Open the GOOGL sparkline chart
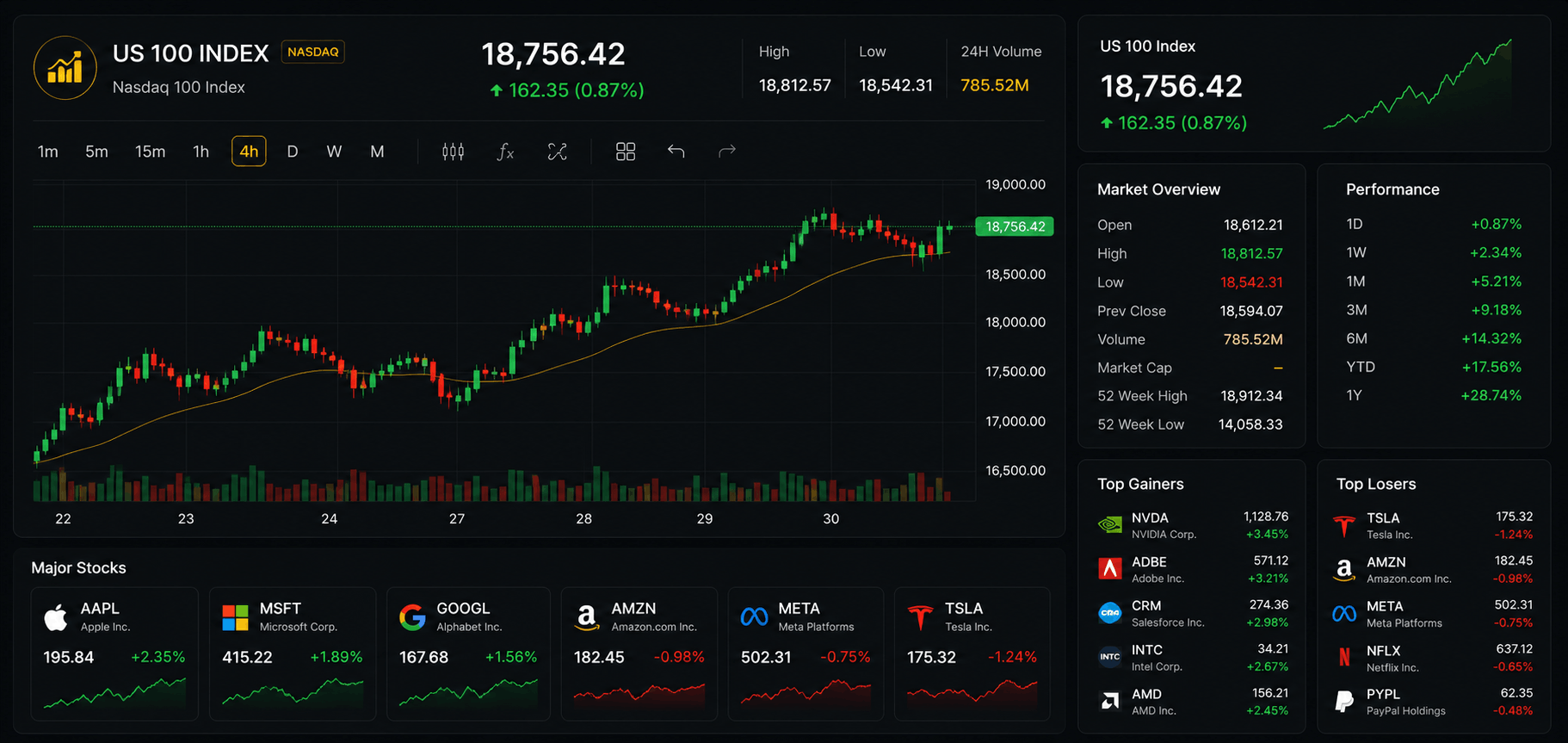 [x=468, y=694]
